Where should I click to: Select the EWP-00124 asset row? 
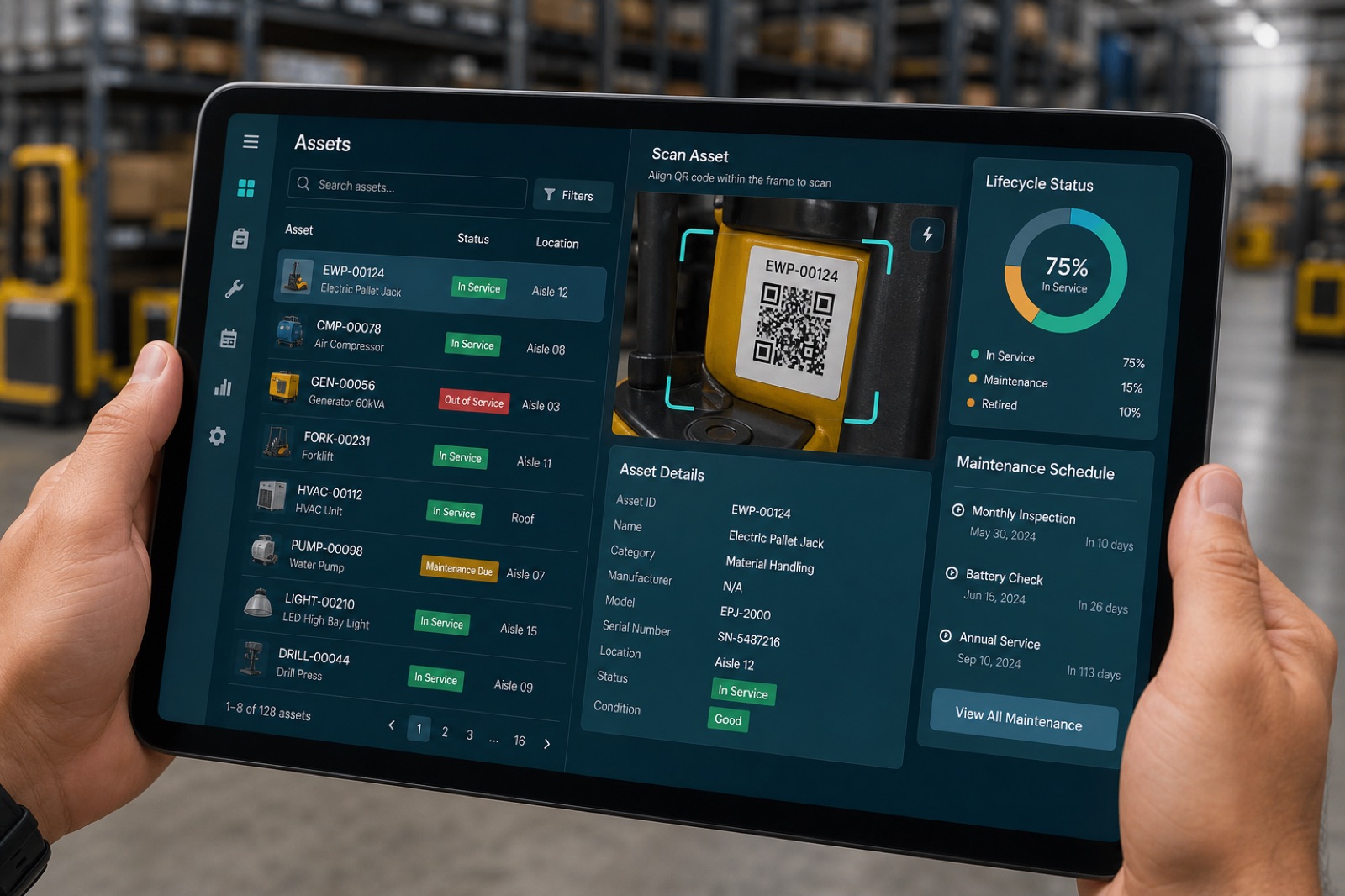pos(440,286)
